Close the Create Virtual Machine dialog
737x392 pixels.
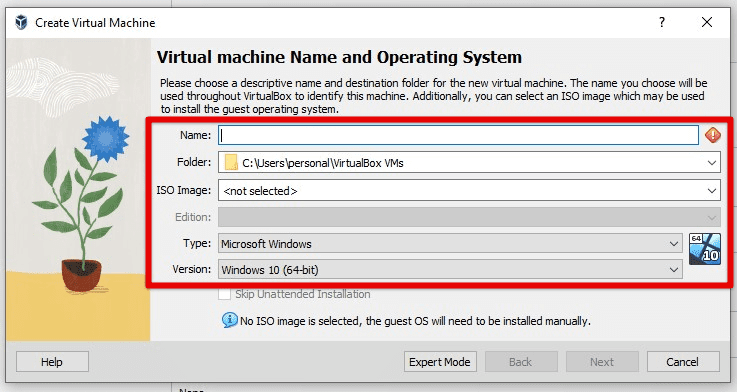tap(706, 22)
